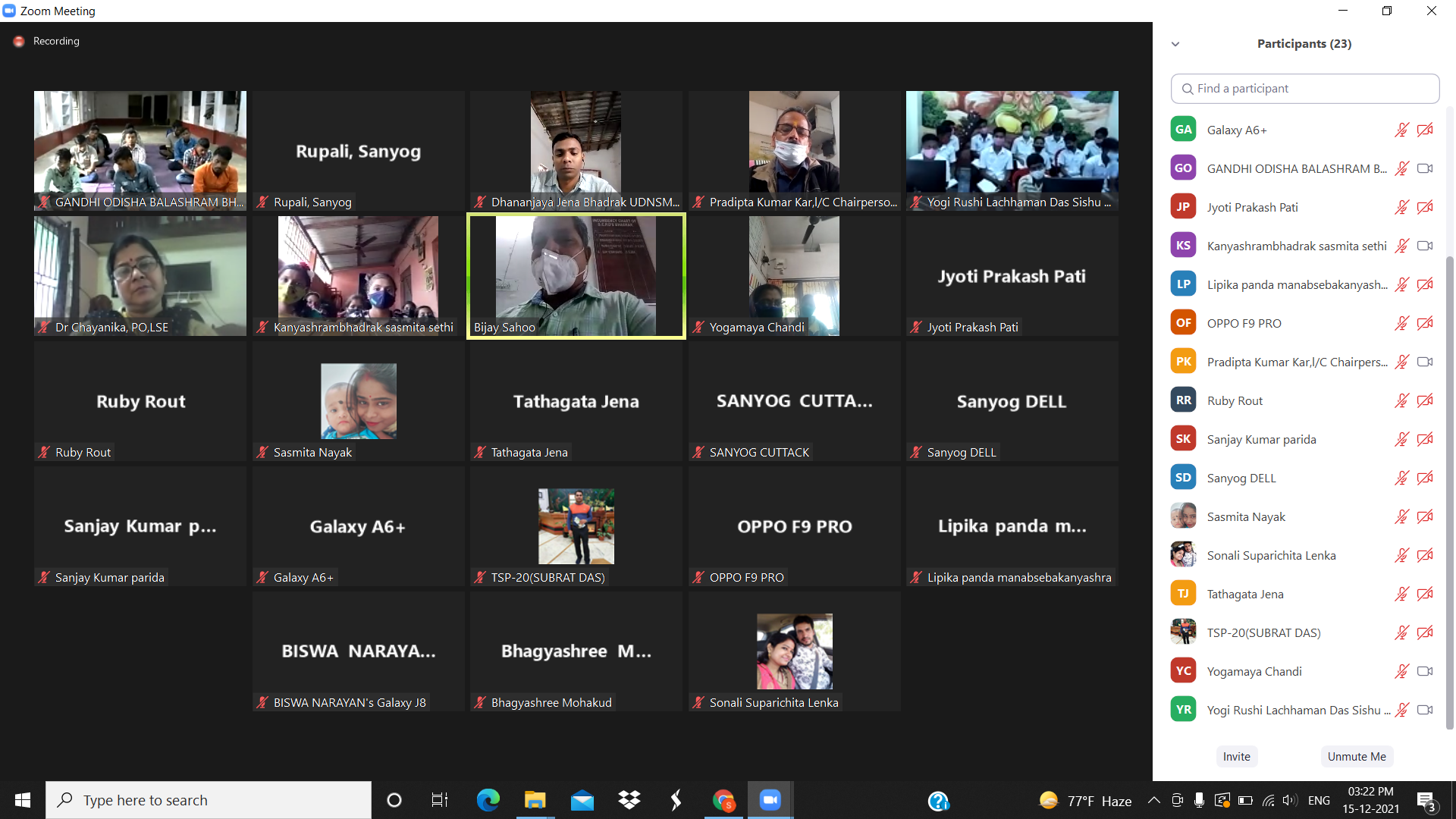Click Jyoti Prakash Pati video-off icon
This screenshot has width=1456, height=819.
1425,207
